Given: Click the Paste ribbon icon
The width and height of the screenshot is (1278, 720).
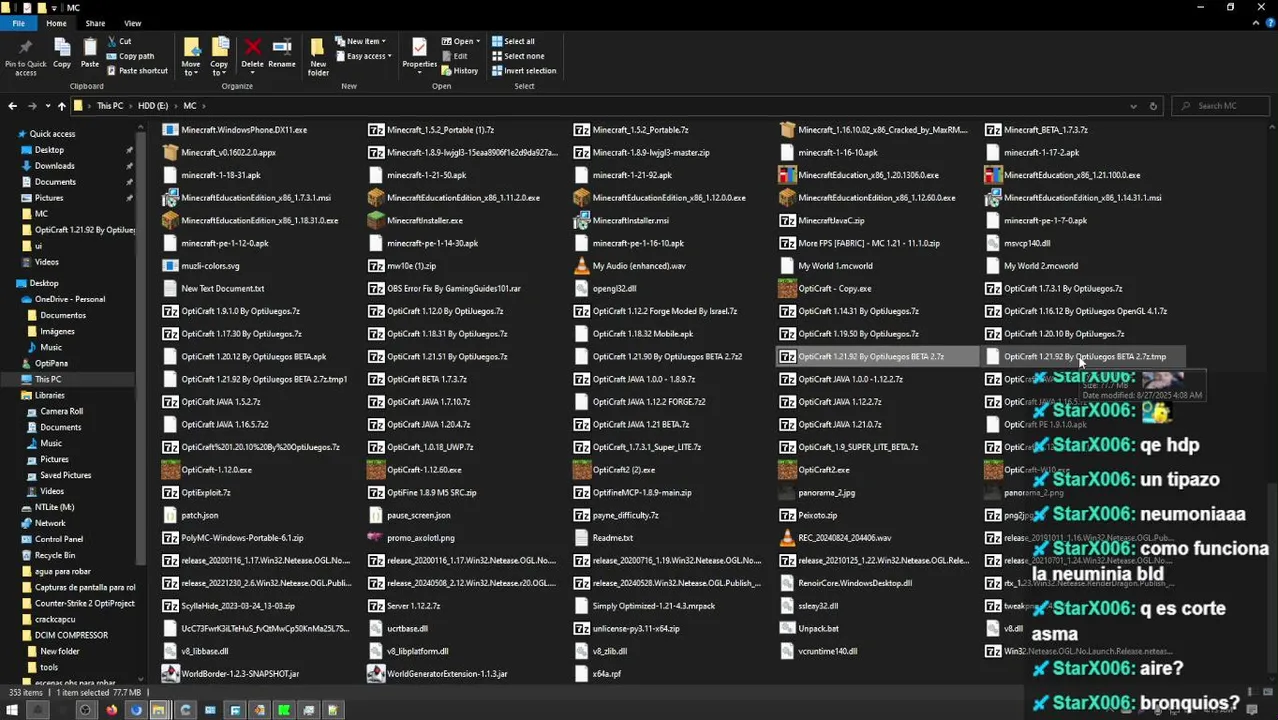Looking at the screenshot, I should tap(90, 55).
